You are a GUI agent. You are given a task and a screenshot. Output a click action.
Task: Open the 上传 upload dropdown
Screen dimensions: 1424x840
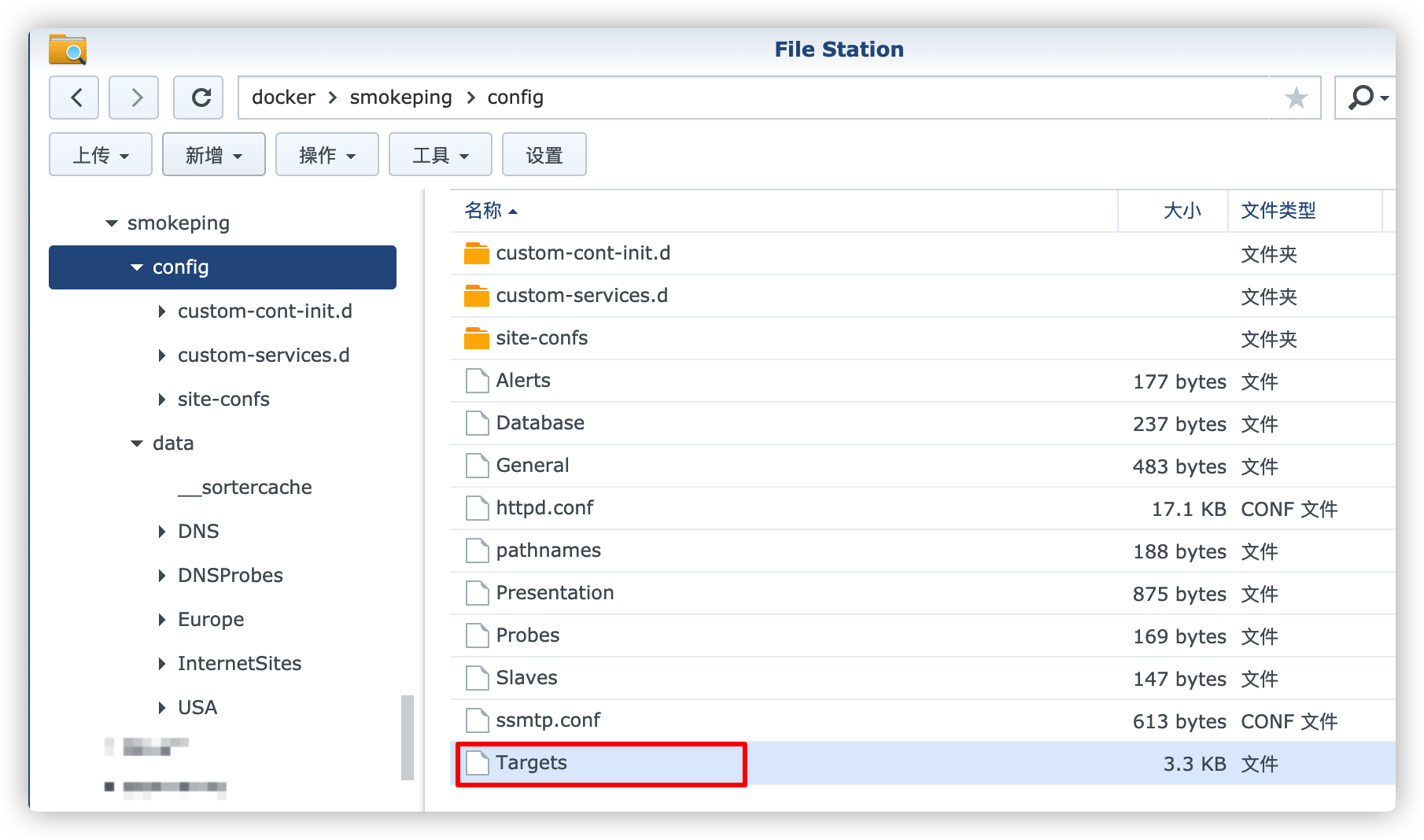(x=101, y=155)
